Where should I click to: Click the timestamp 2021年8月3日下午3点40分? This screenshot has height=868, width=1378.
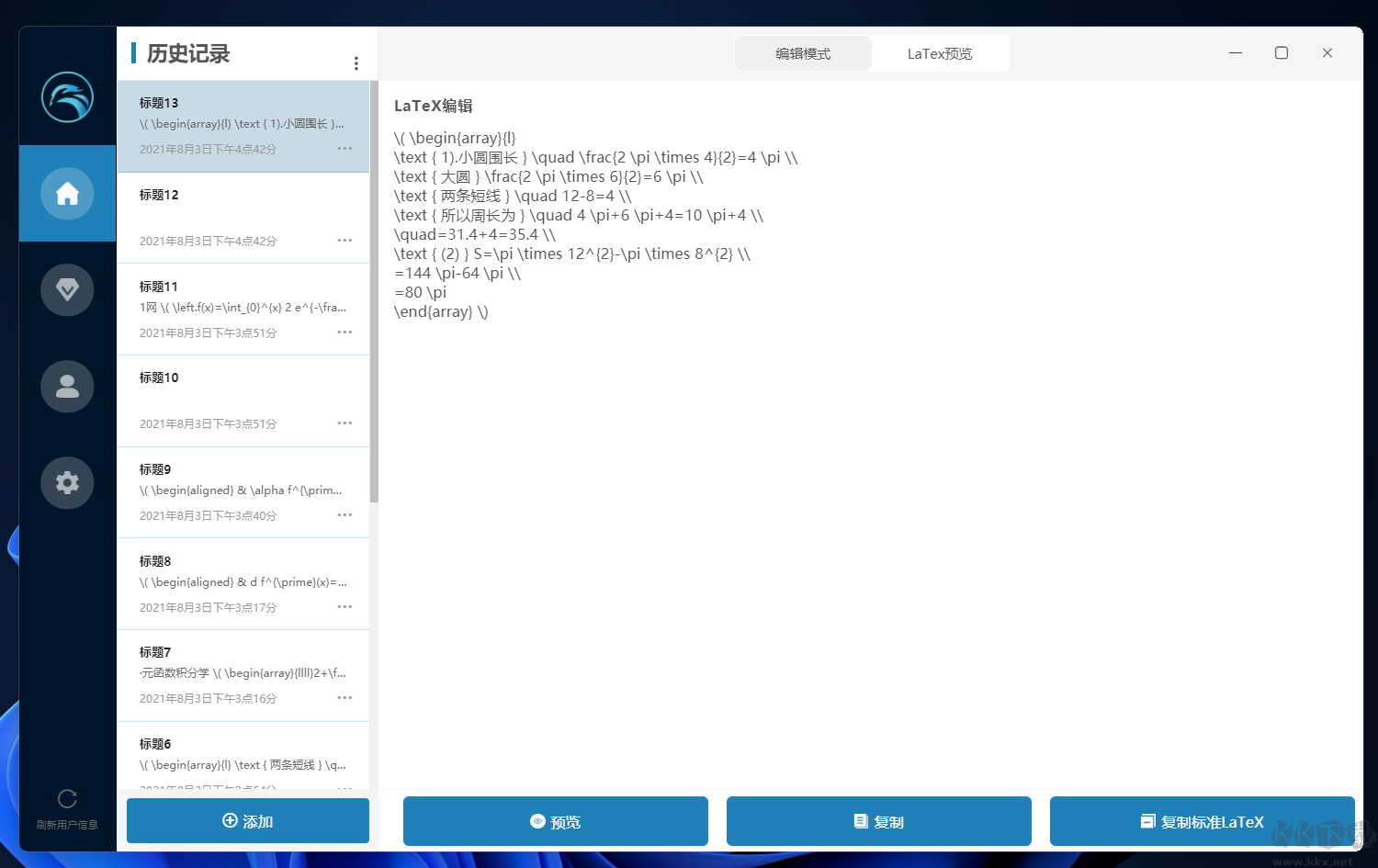click(x=208, y=515)
